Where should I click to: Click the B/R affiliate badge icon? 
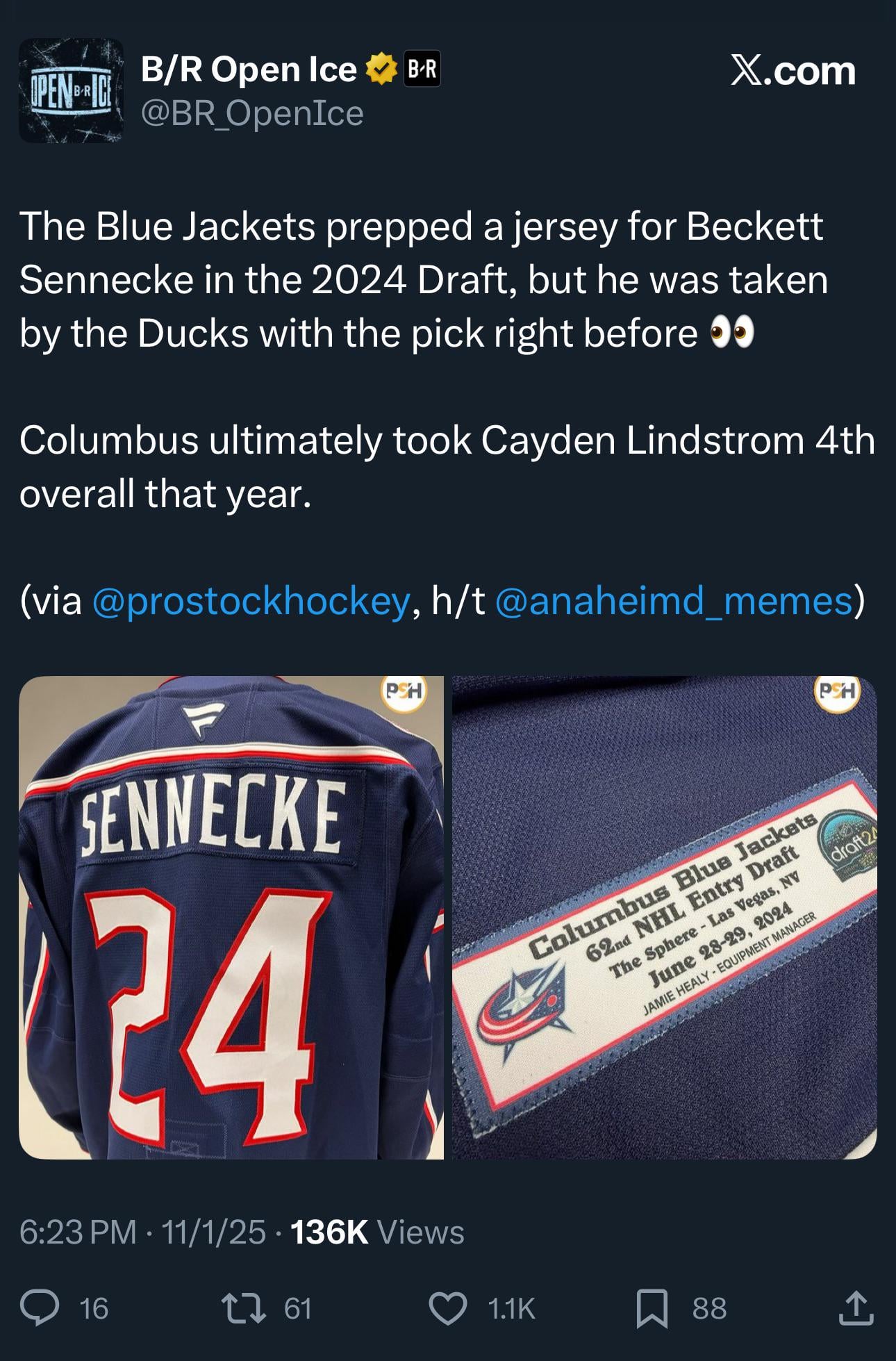tap(422, 69)
